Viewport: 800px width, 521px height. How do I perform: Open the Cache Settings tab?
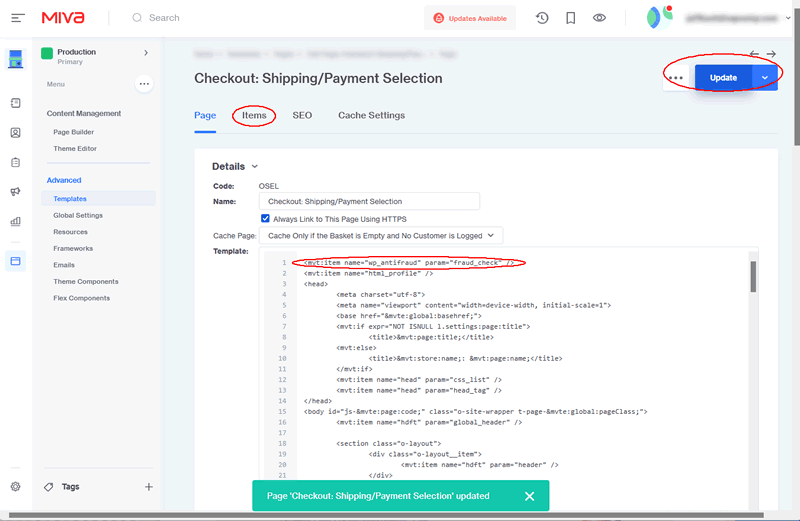point(371,115)
